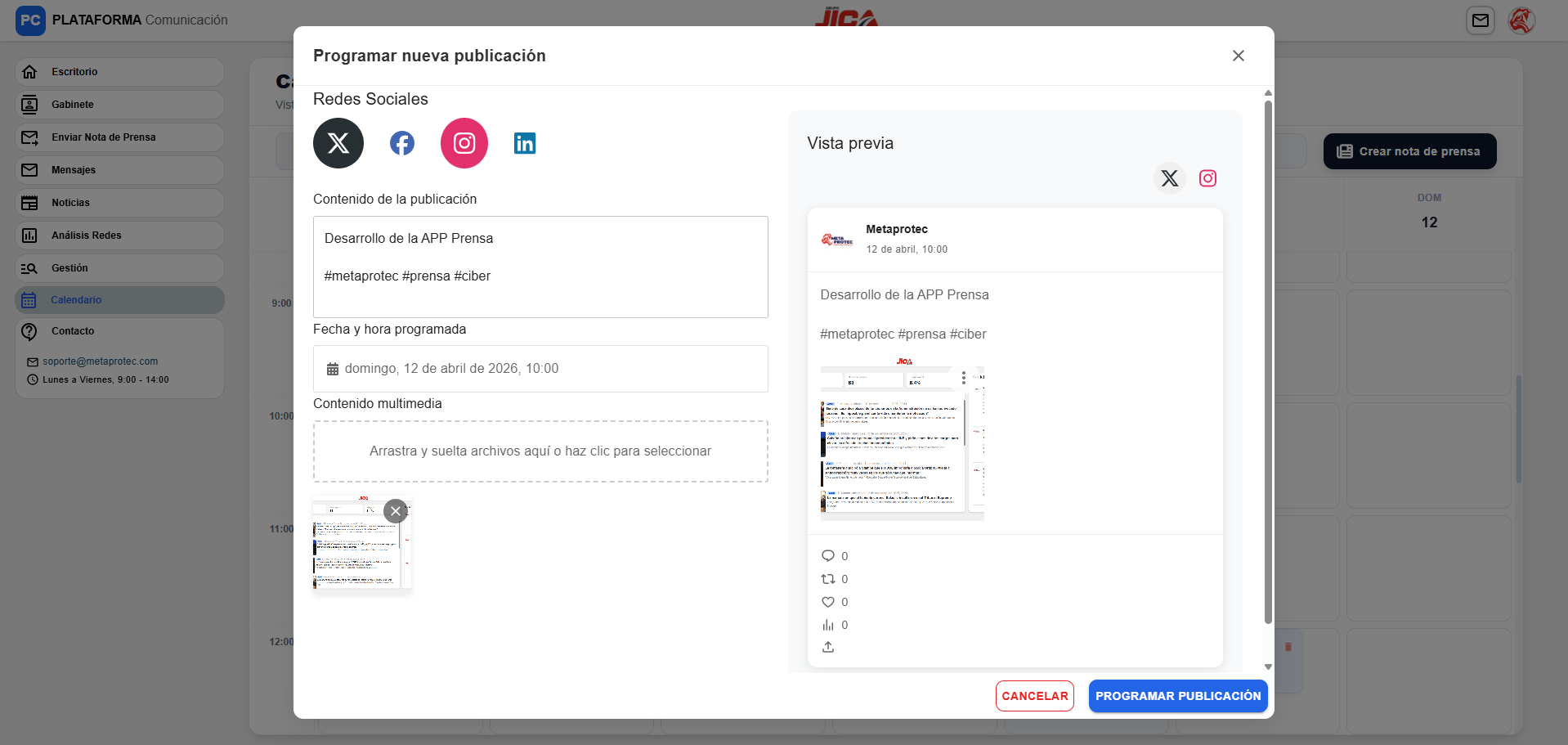
Task: Cancel scheduling with the CANCELAR button
Action: [x=1034, y=695]
